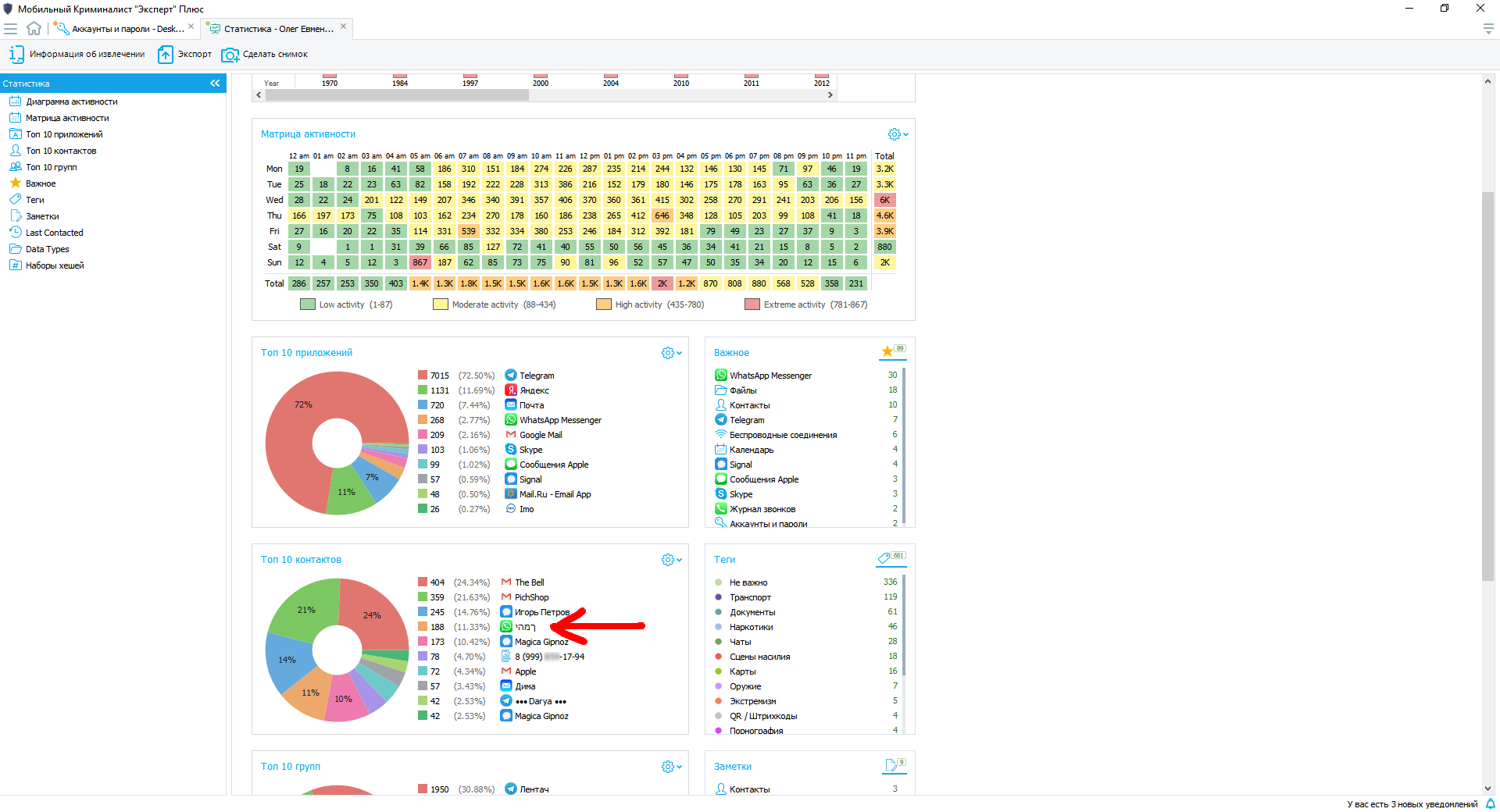Click the Дима contact mail icon

(506, 686)
